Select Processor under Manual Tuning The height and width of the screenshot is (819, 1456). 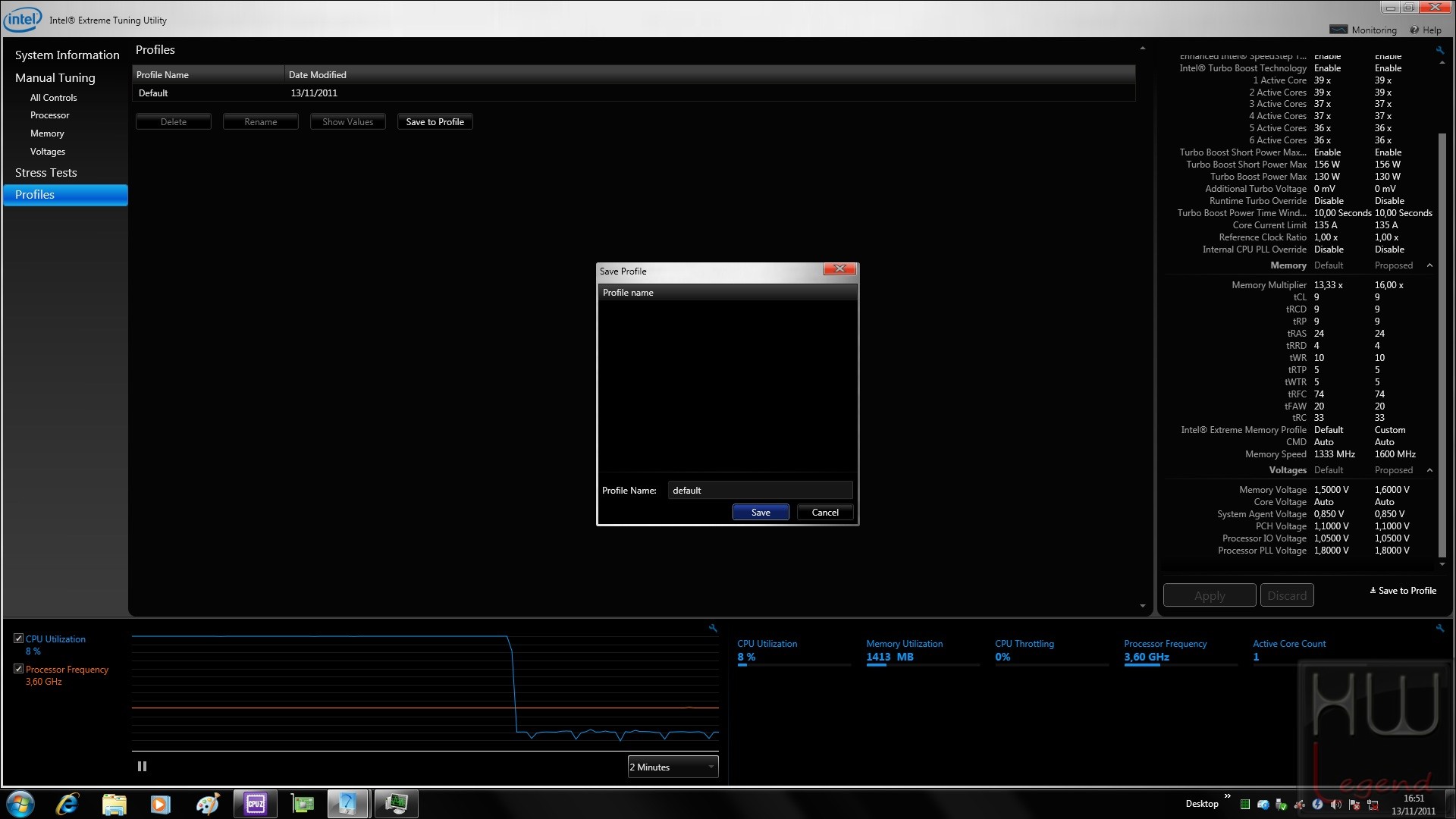pos(49,115)
